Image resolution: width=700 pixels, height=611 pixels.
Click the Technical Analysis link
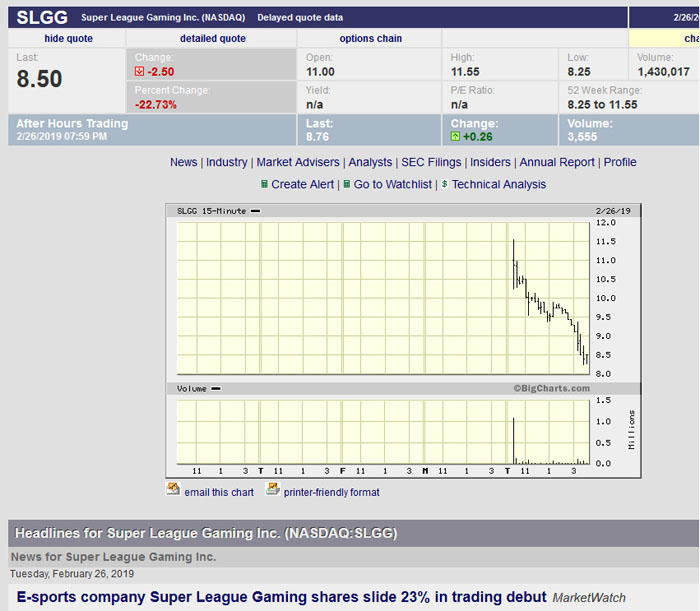(499, 184)
